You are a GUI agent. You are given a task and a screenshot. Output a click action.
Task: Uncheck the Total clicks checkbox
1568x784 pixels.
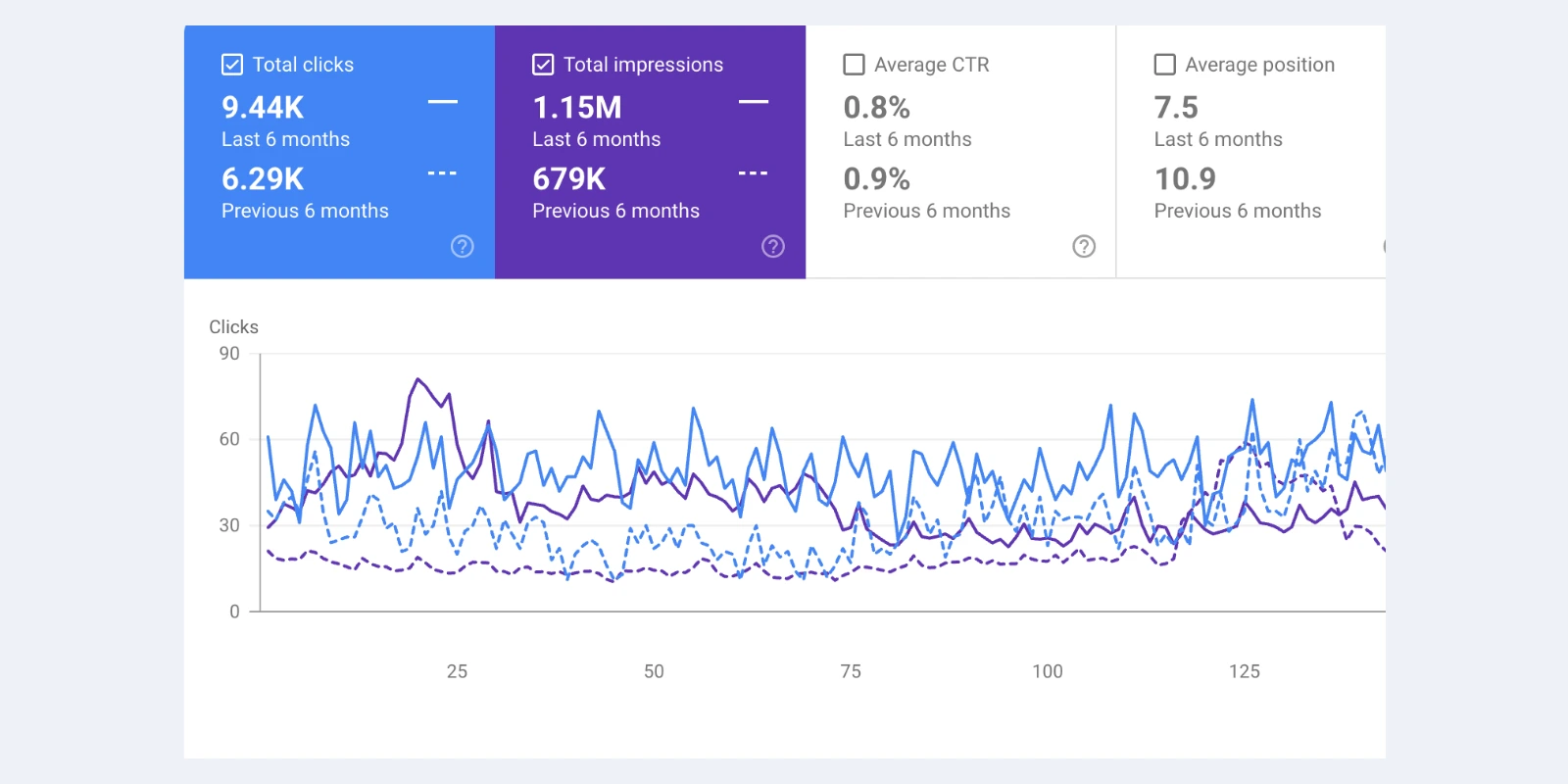(x=232, y=65)
